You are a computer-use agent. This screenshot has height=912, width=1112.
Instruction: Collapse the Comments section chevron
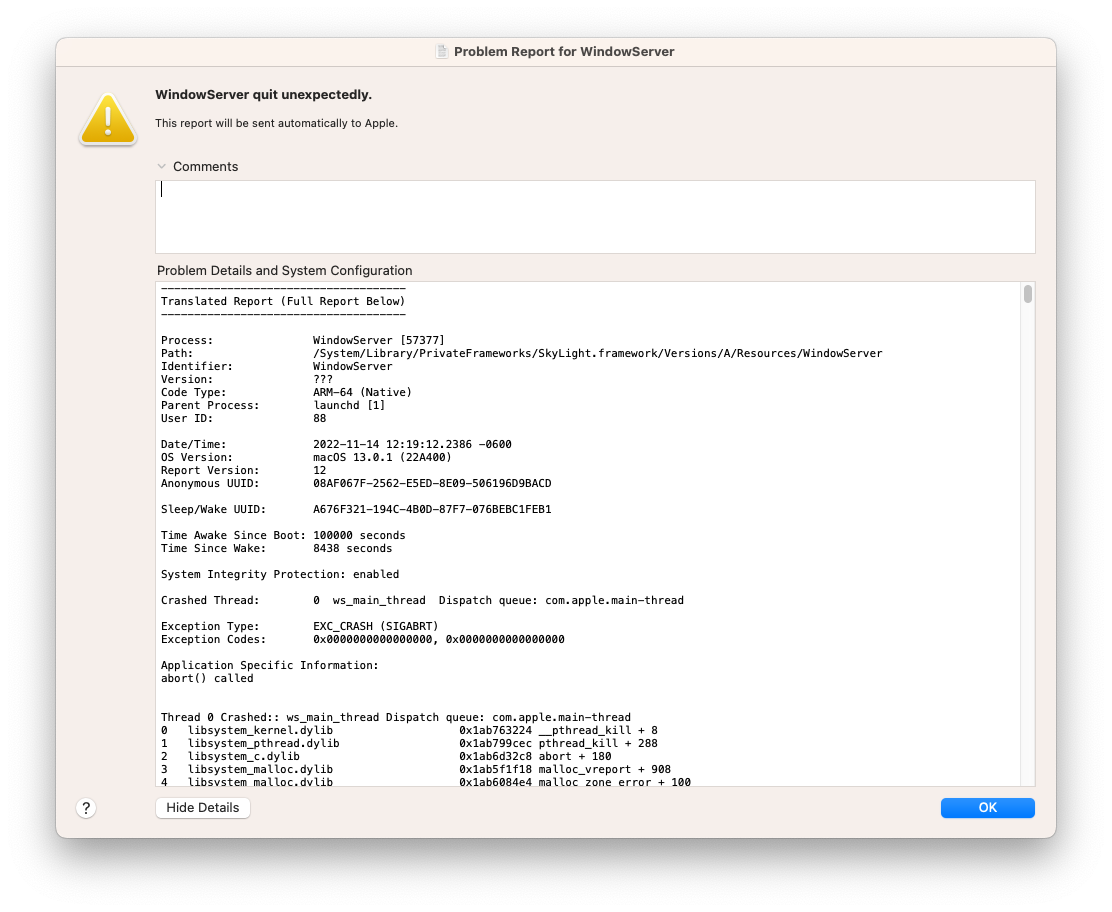point(162,167)
